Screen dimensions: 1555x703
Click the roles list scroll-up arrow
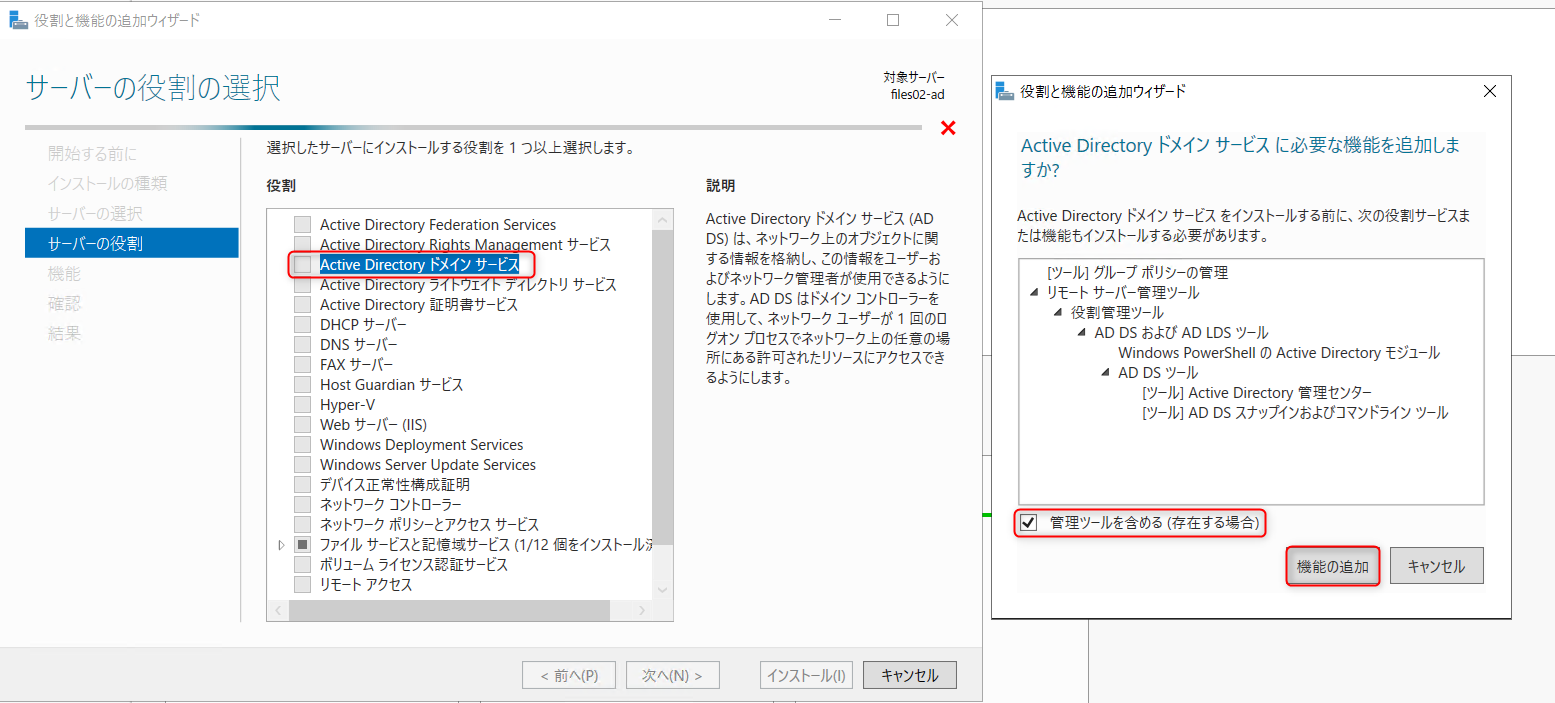[x=662, y=219]
